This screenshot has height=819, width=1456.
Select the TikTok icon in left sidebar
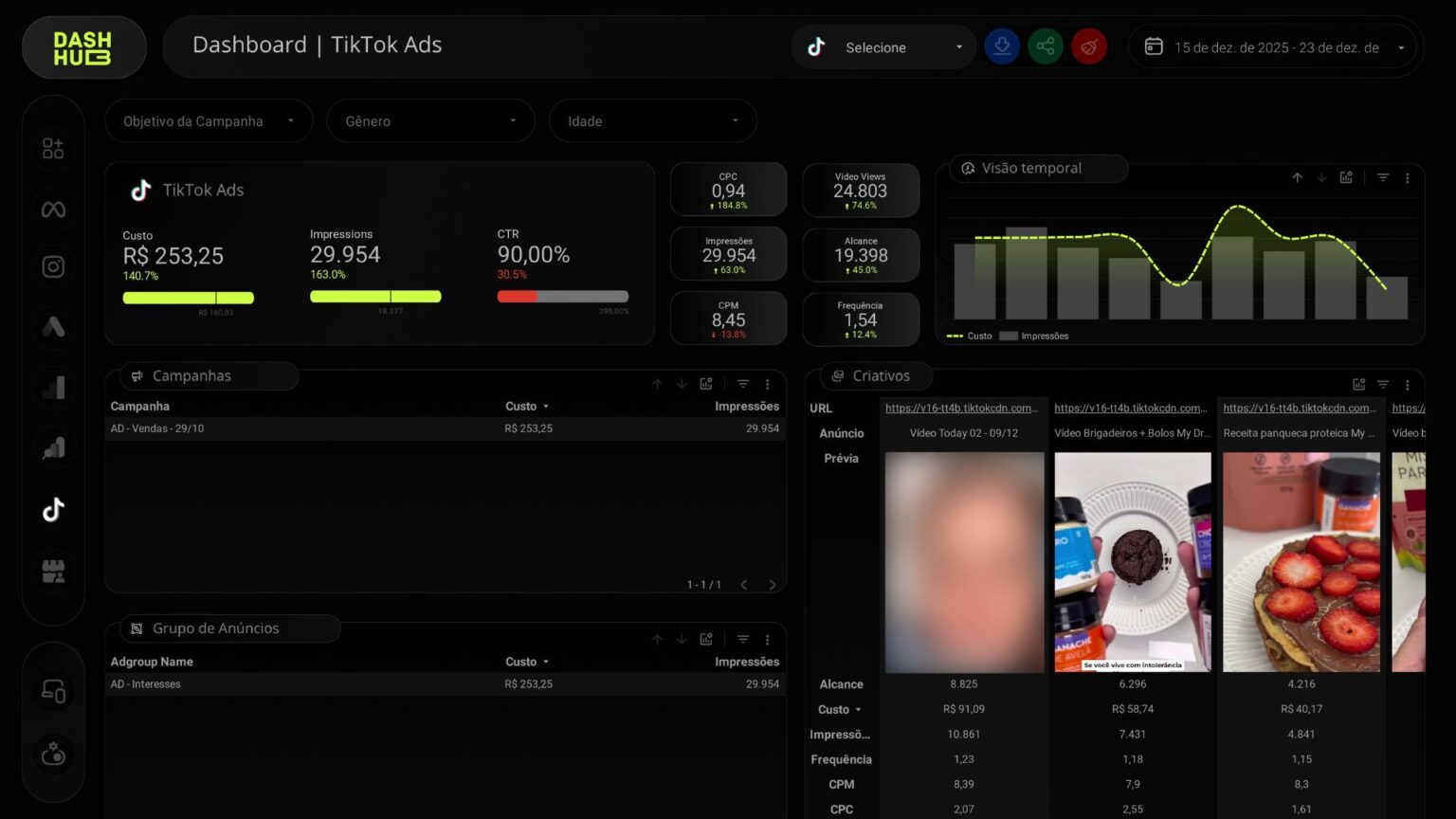point(53,510)
